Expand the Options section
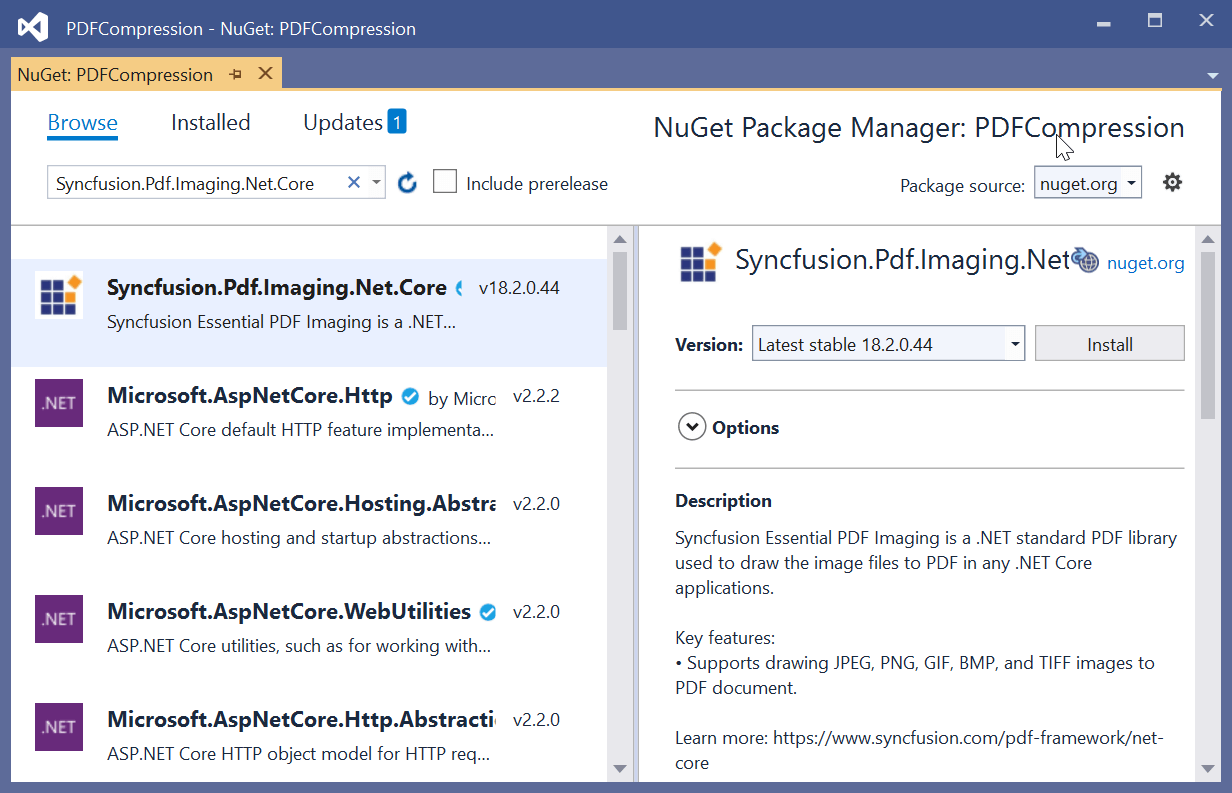The width and height of the screenshot is (1232, 793). coord(692,427)
